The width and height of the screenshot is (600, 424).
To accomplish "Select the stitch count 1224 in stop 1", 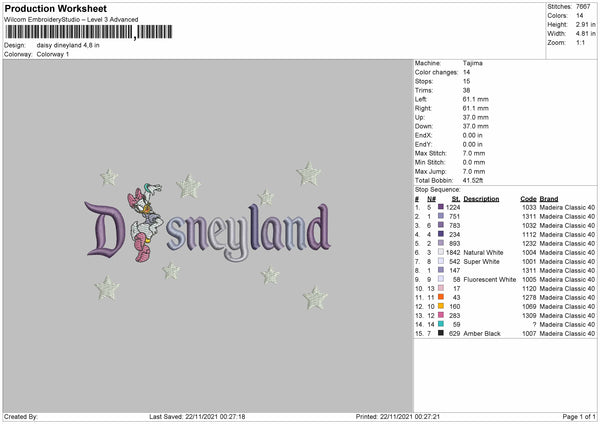I will pos(453,207).
